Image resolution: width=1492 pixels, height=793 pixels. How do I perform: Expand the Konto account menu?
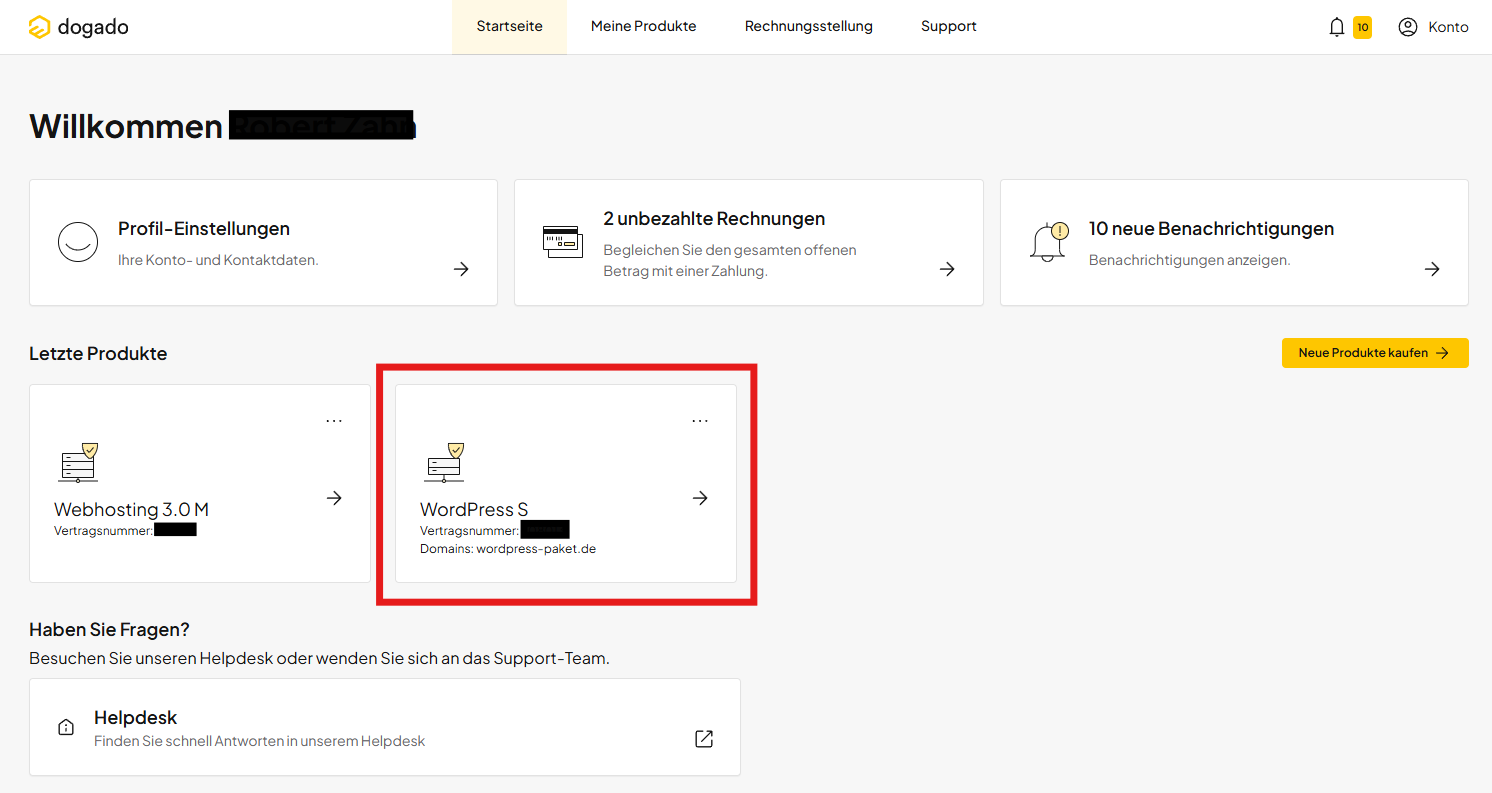(x=1447, y=27)
